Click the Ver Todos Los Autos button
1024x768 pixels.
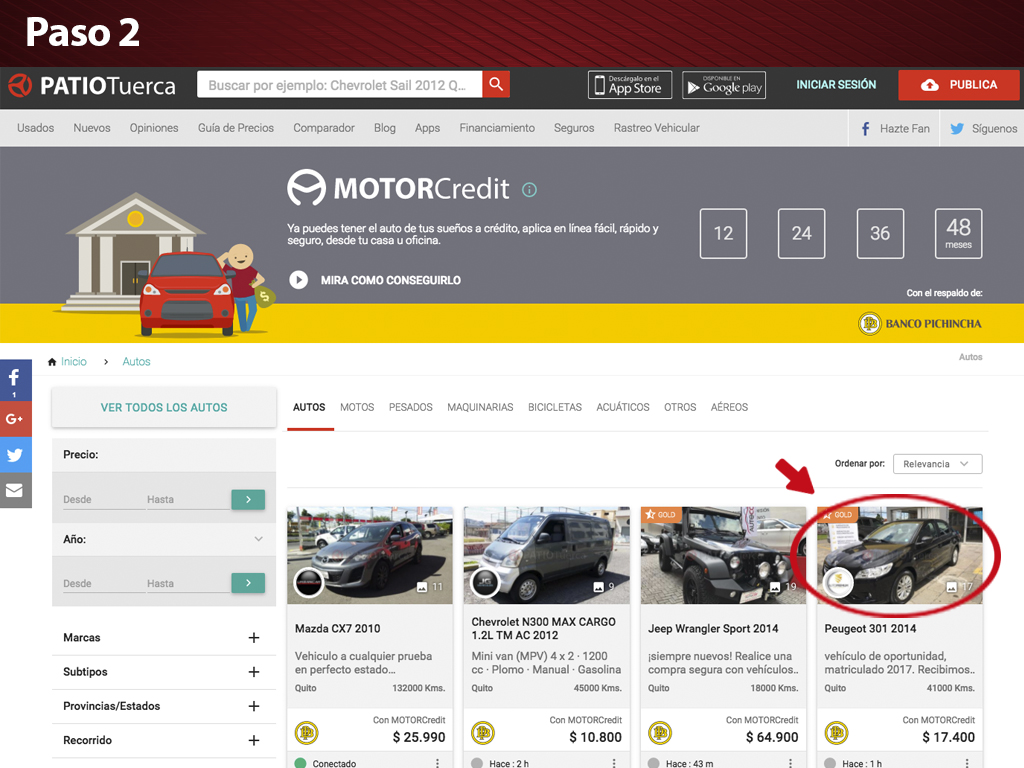click(x=164, y=408)
